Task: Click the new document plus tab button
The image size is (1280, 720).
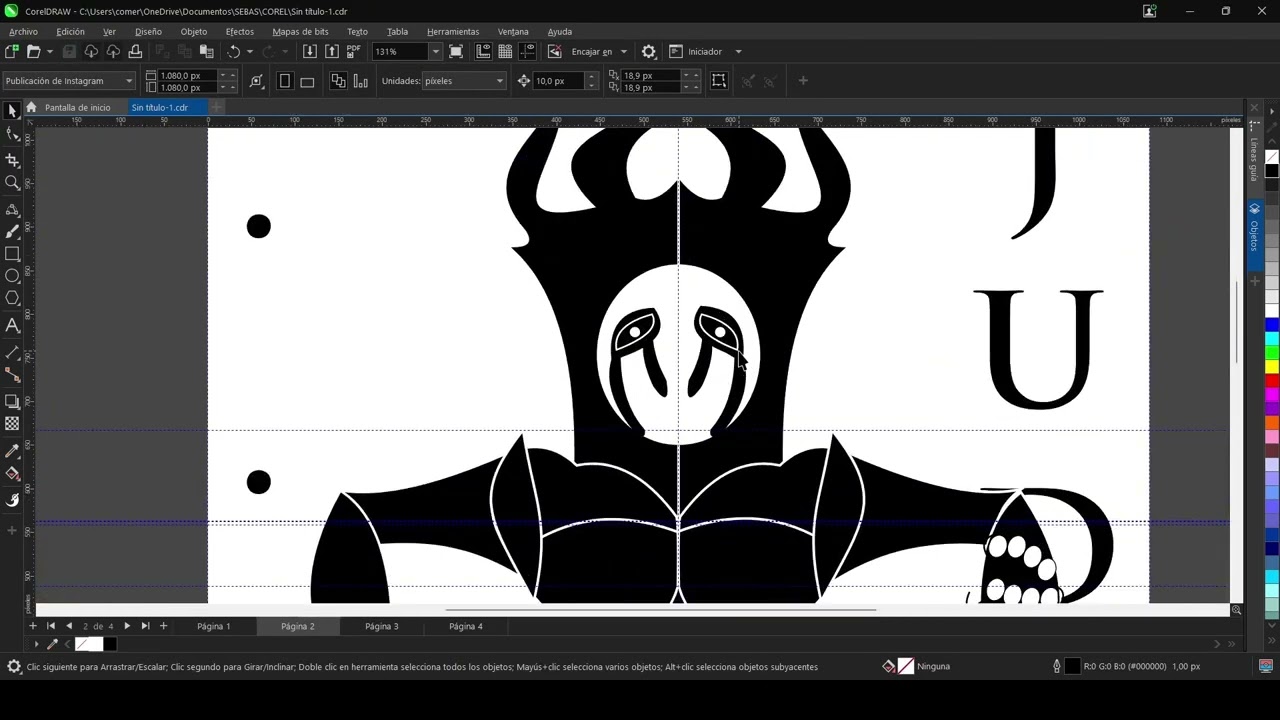Action: [x=215, y=108]
